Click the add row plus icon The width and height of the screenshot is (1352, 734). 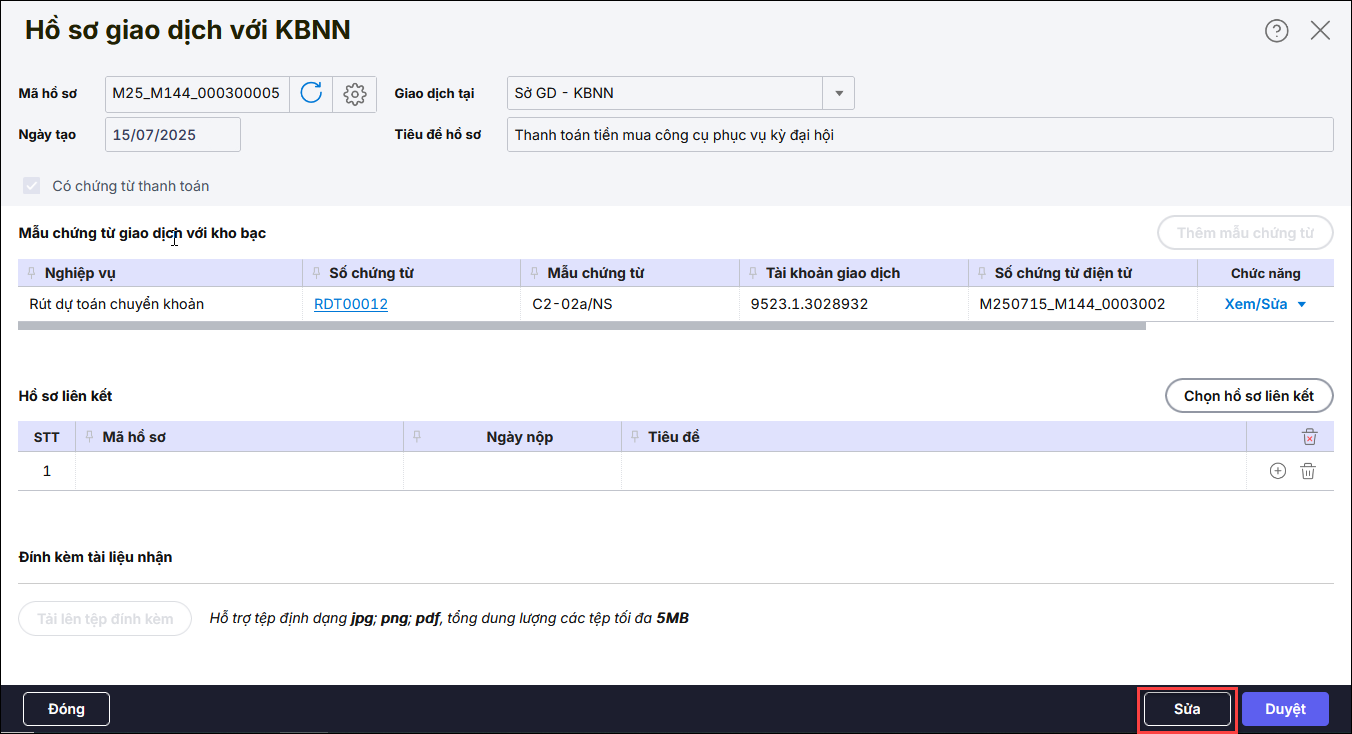1277,471
